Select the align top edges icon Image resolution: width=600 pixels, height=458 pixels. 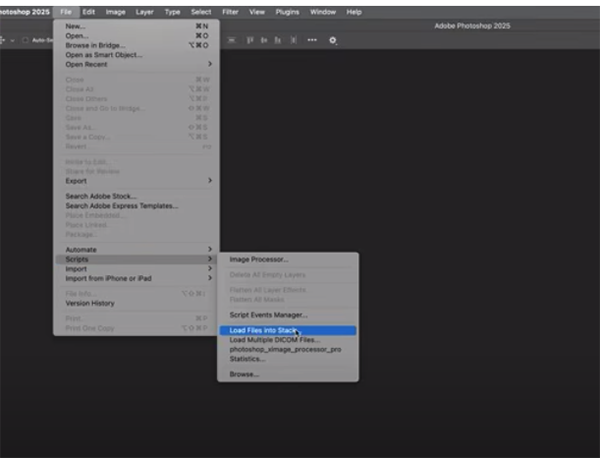point(250,40)
